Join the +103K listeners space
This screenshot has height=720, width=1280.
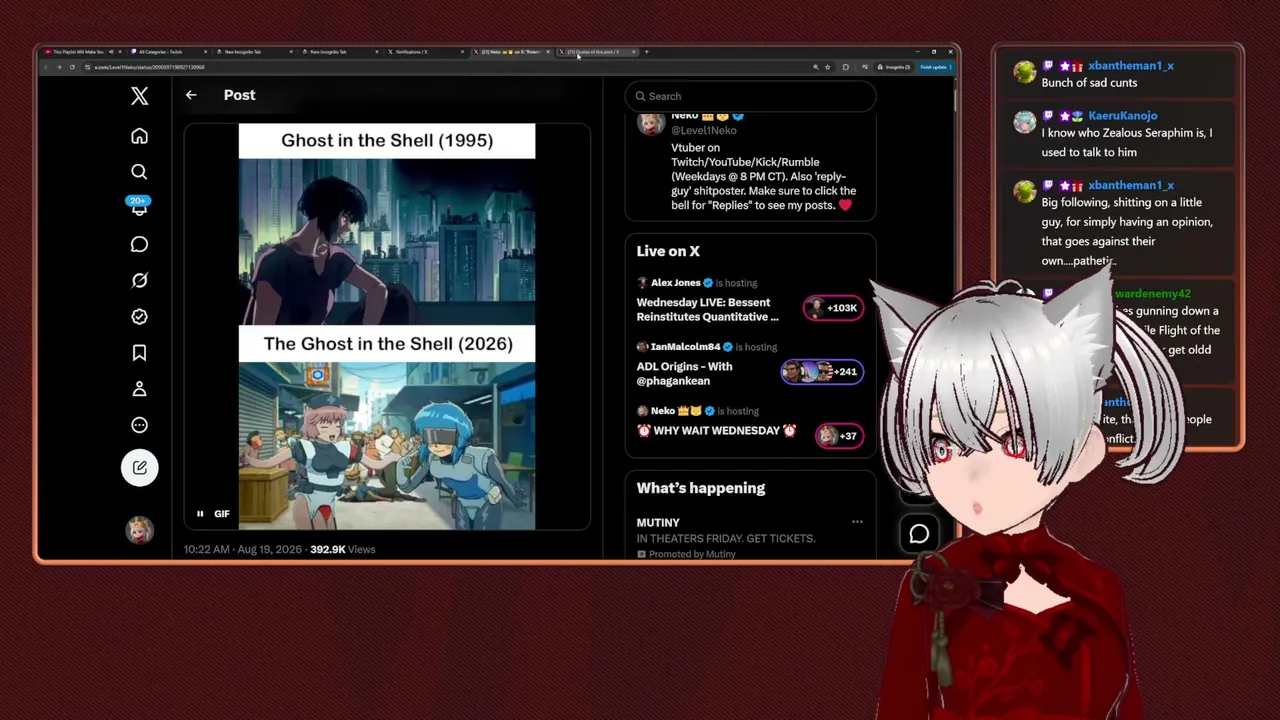point(833,308)
